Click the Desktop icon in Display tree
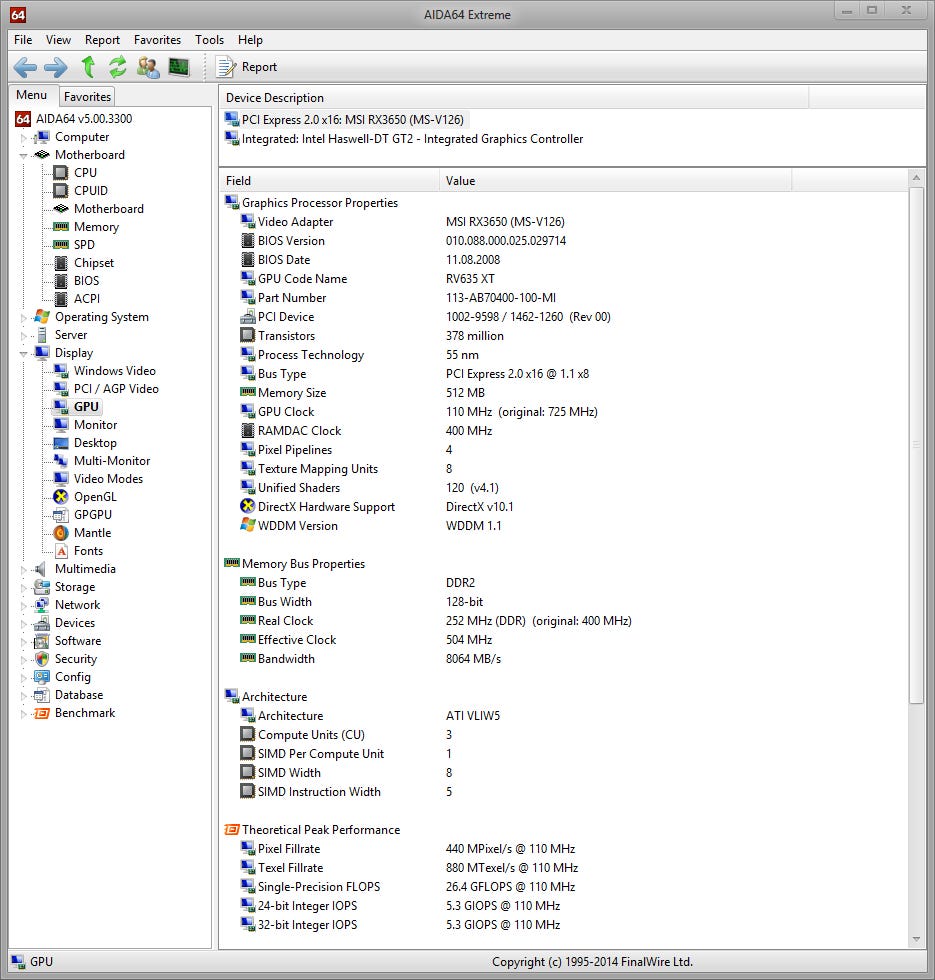The height and width of the screenshot is (980, 935). 61,443
